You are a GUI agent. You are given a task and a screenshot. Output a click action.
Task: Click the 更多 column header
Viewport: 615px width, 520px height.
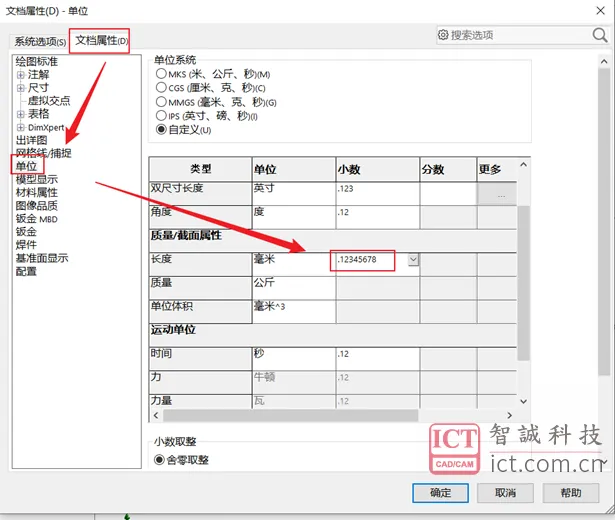[x=497, y=169]
